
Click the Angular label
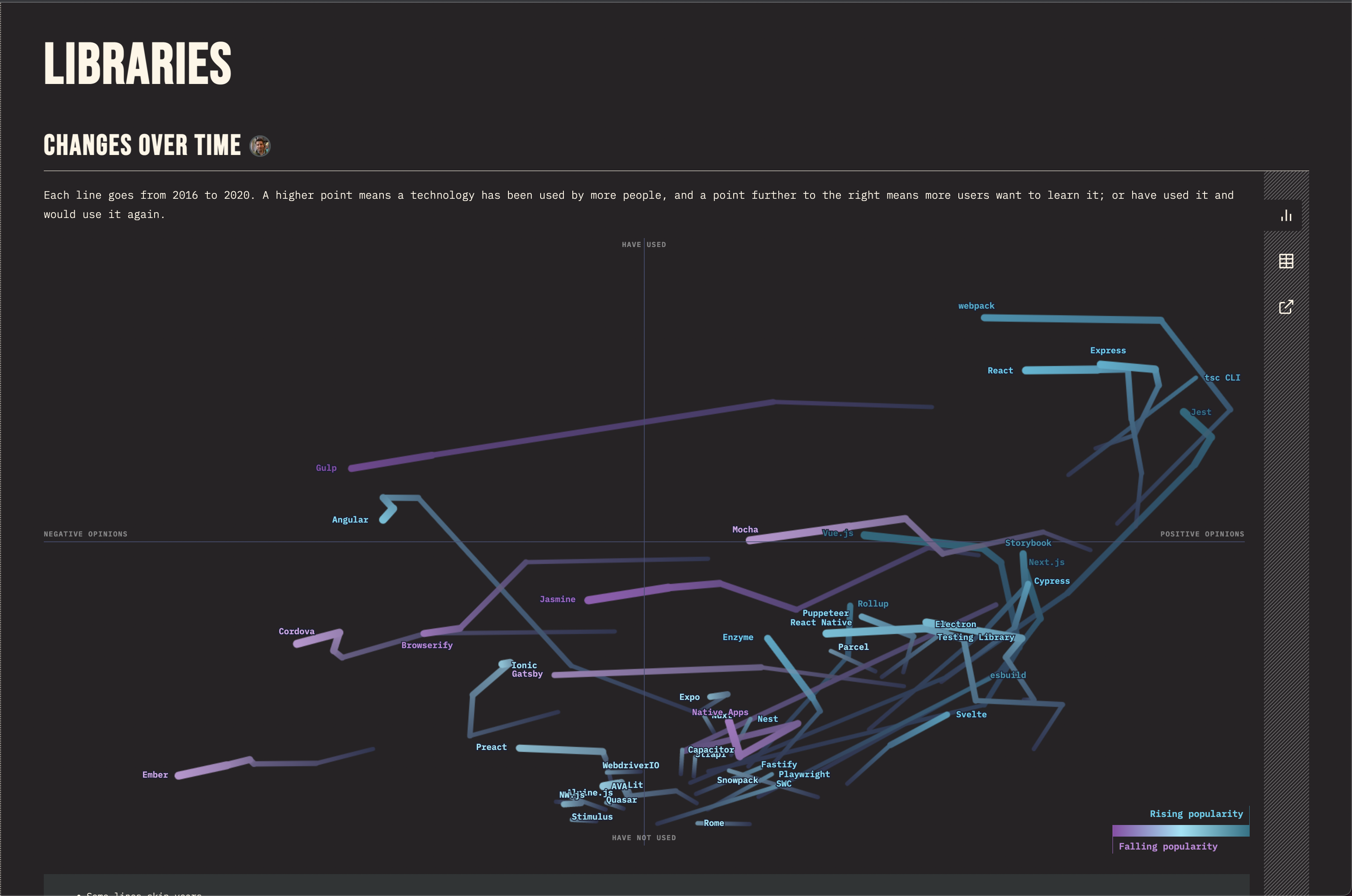(350, 519)
